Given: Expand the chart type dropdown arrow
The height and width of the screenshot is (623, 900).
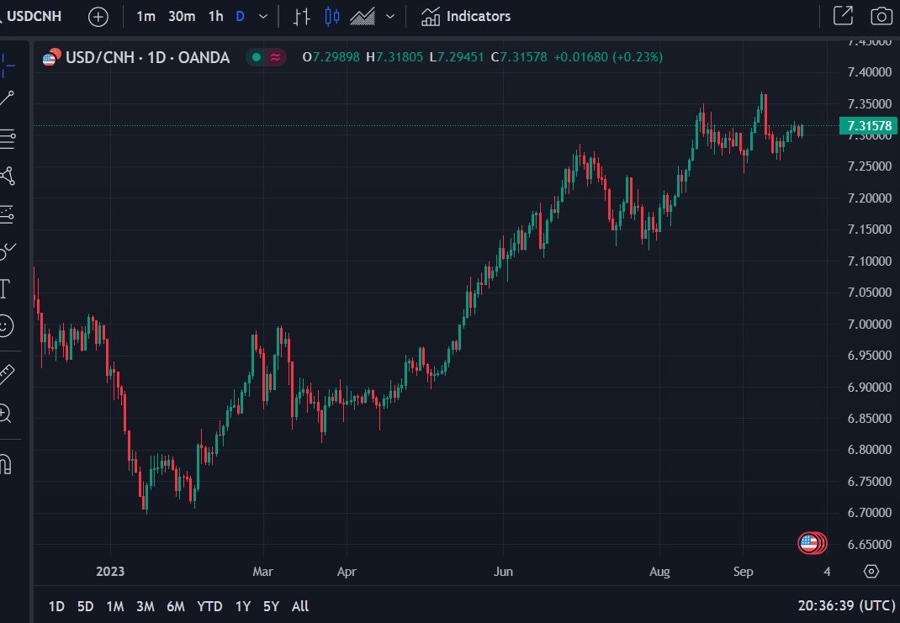Looking at the screenshot, I should pyautogui.click(x=390, y=16).
